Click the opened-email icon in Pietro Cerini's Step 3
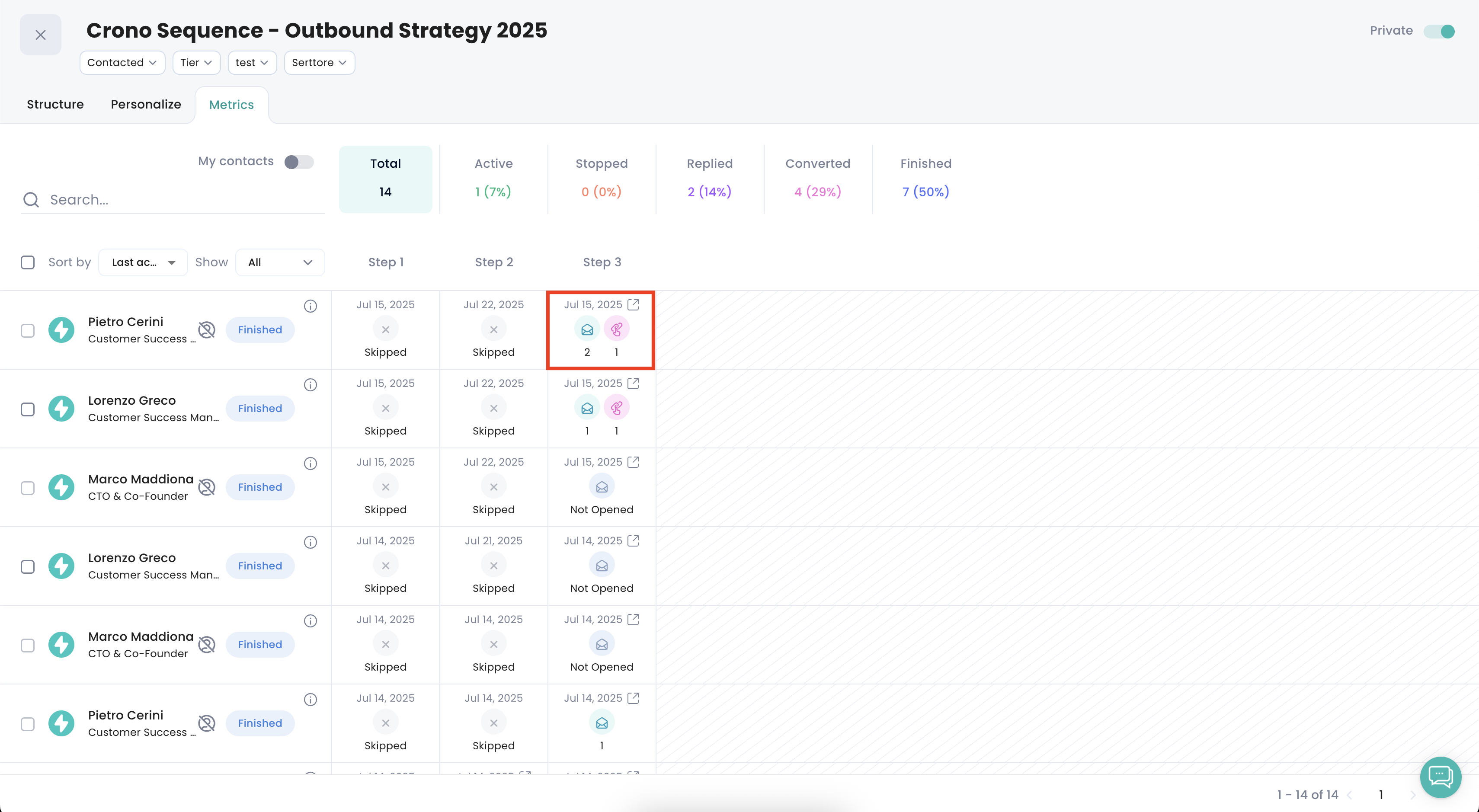Viewport: 1479px width, 812px height. (587, 329)
